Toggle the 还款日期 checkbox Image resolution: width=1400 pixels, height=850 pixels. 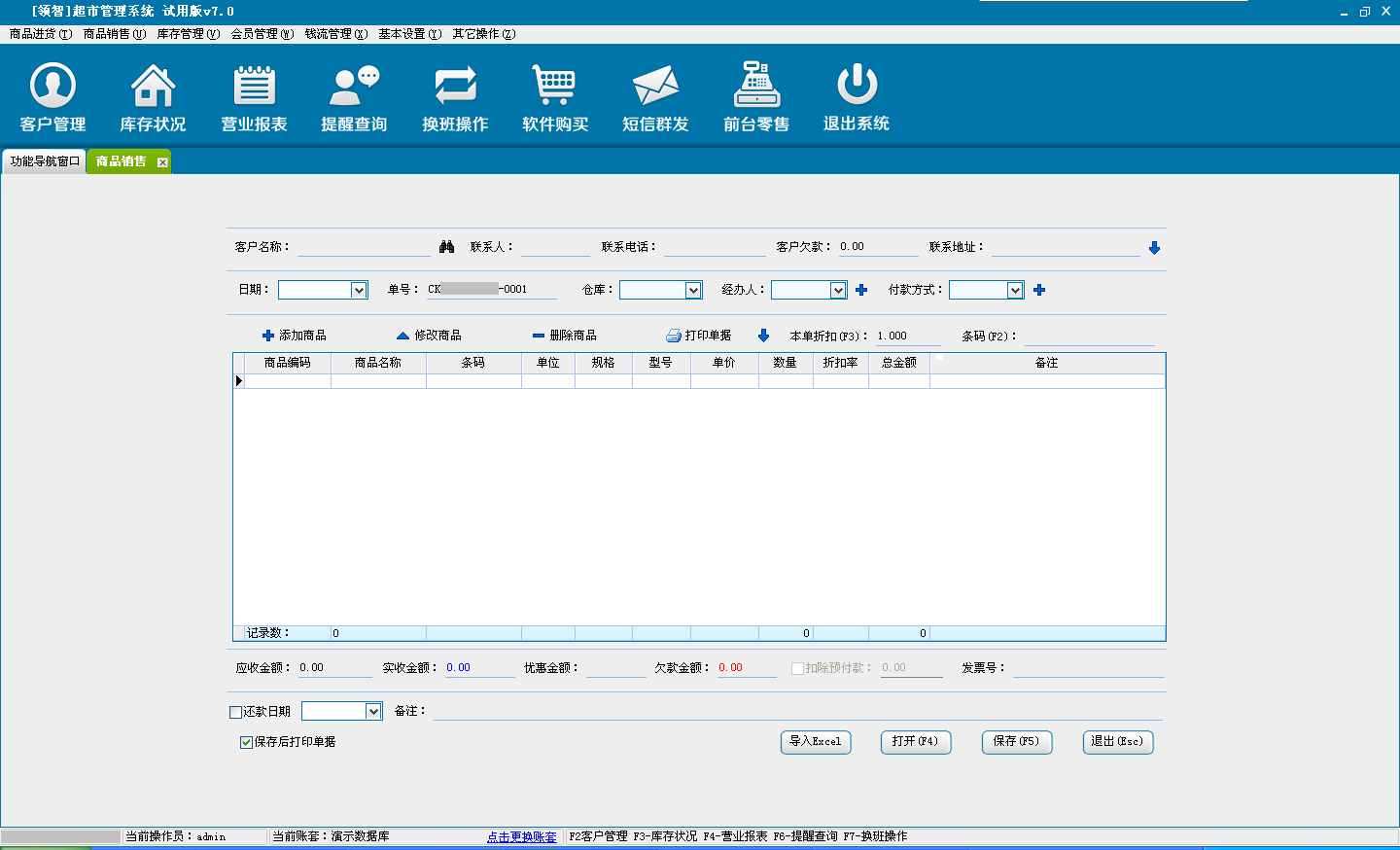[x=235, y=712]
